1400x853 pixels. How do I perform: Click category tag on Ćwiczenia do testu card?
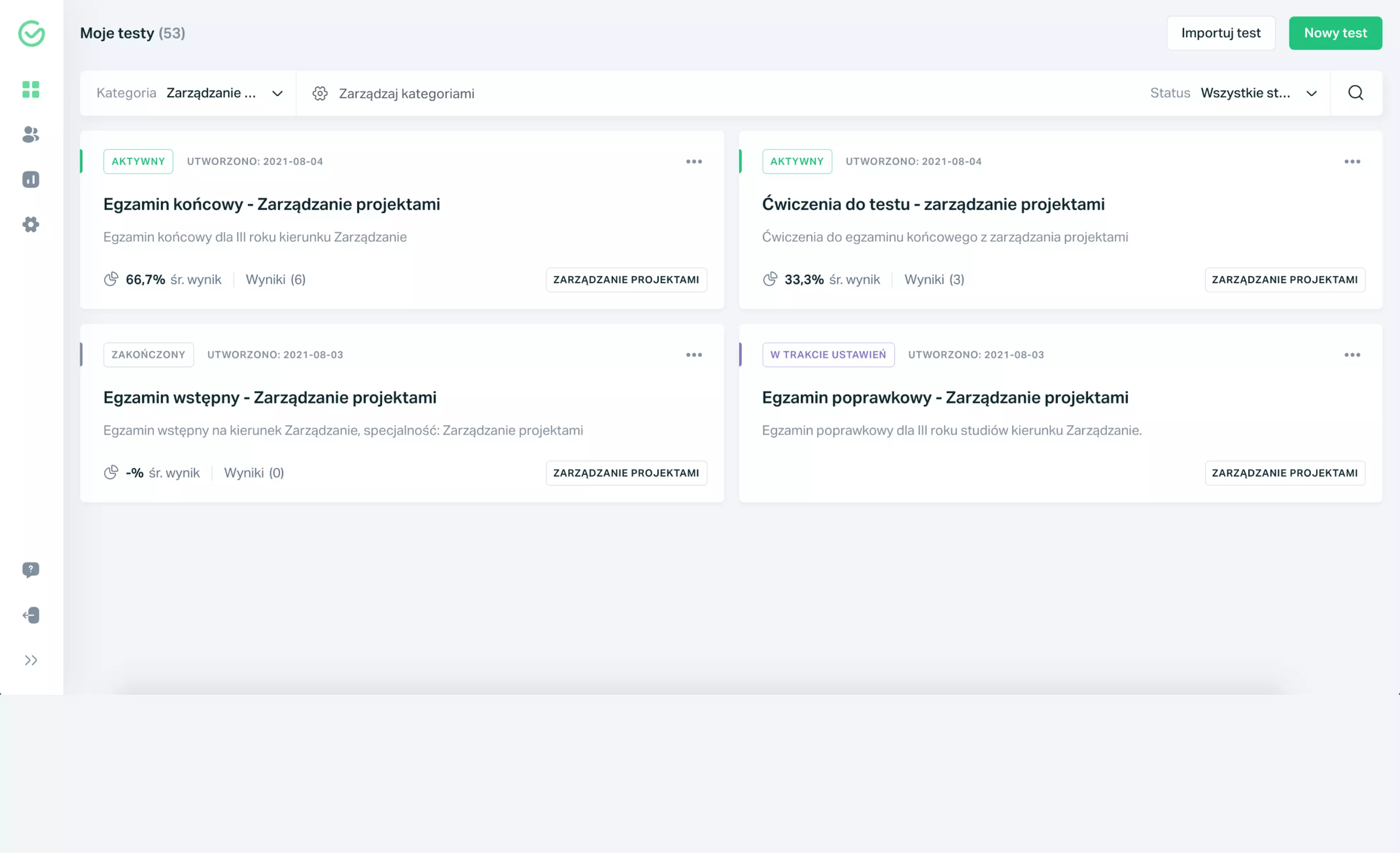(1285, 279)
